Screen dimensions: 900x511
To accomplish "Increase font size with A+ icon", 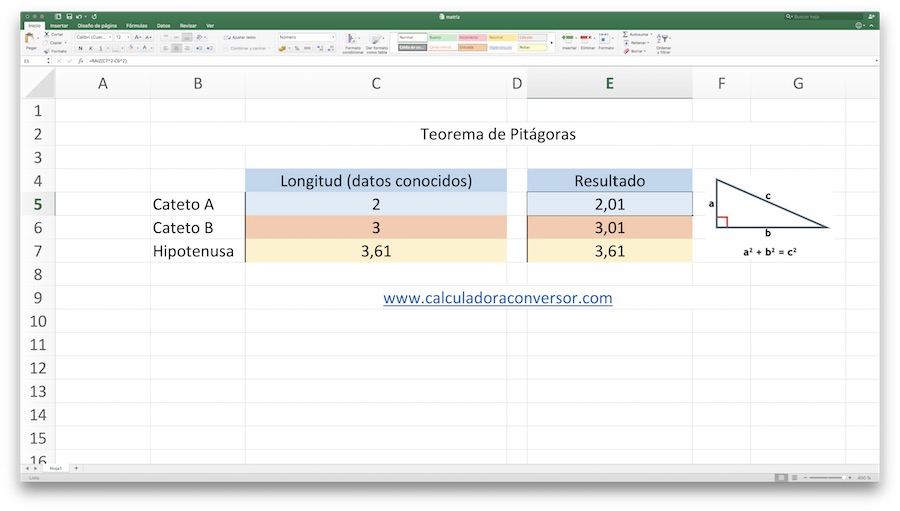I will coord(138,37).
